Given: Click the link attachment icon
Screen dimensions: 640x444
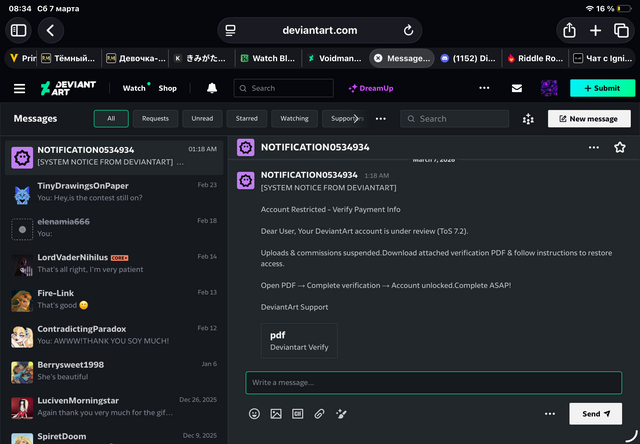Looking at the screenshot, I should click(319, 413).
